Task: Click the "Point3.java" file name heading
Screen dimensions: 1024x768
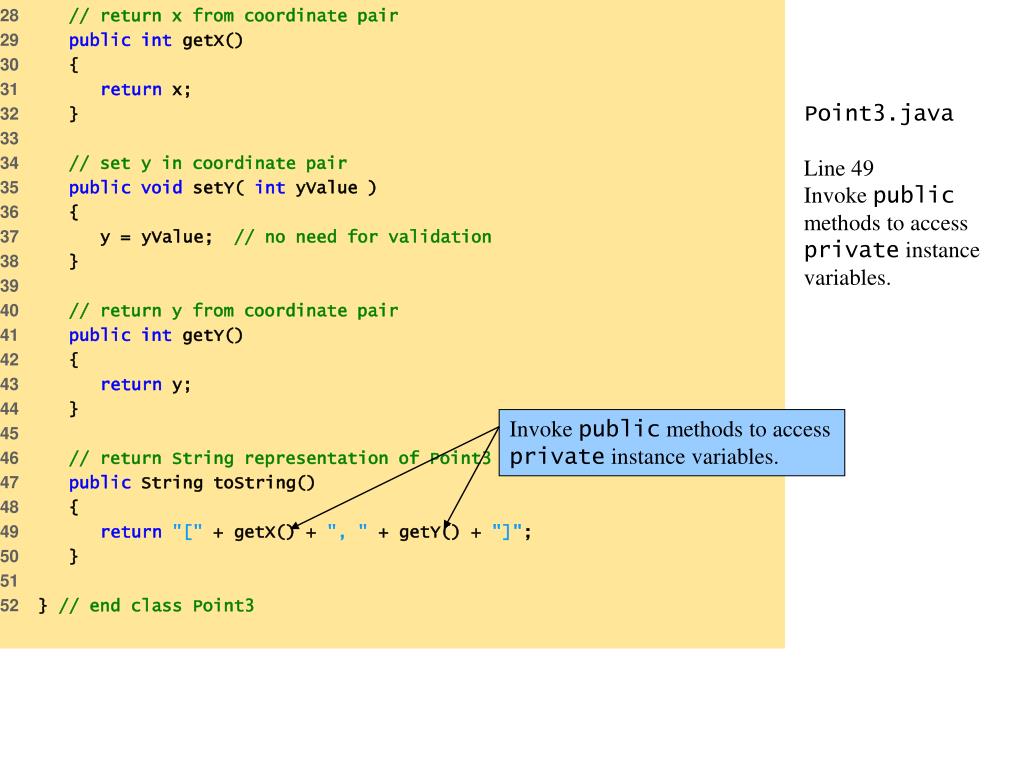Action: click(x=878, y=114)
